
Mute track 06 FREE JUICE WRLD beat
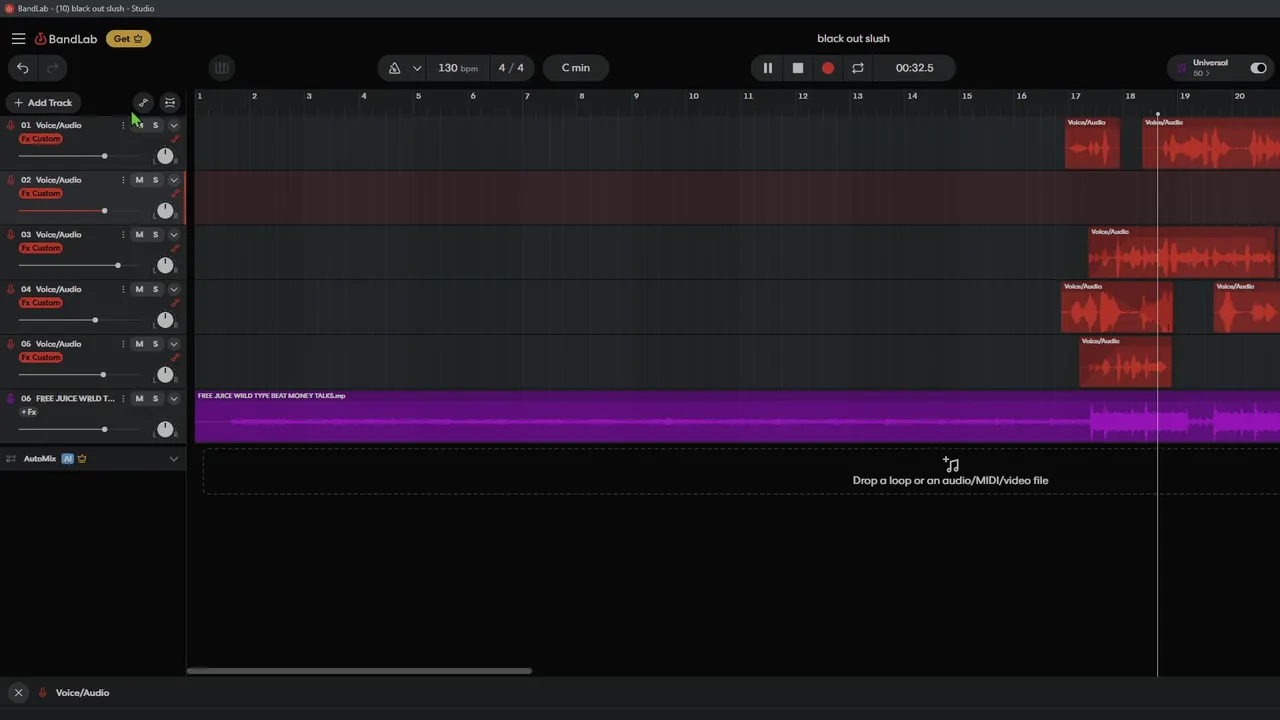click(x=139, y=398)
